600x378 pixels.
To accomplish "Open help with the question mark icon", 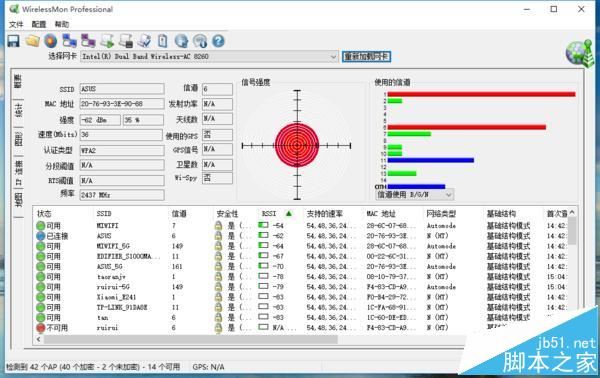I will point(218,41).
